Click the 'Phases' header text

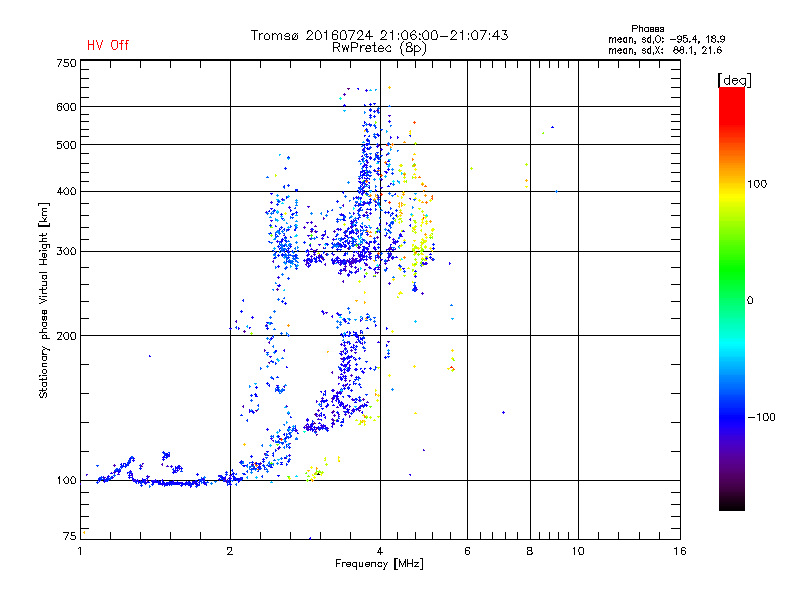click(x=647, y=29)
